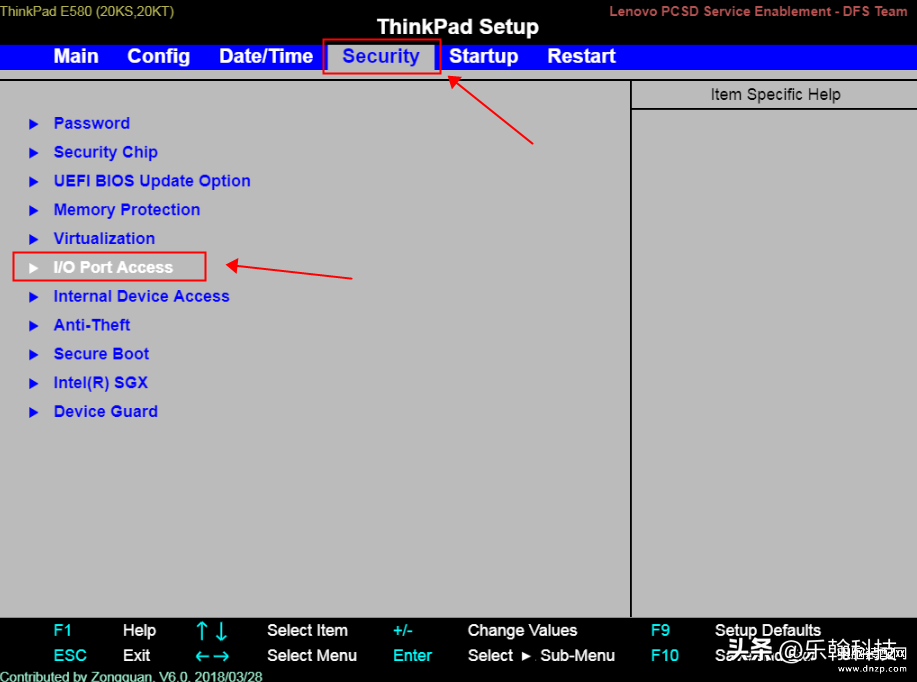Viewport: 917px width, 682px height.
Task: Open the Intel(R) SGX submenu
Action: [101, 383]
